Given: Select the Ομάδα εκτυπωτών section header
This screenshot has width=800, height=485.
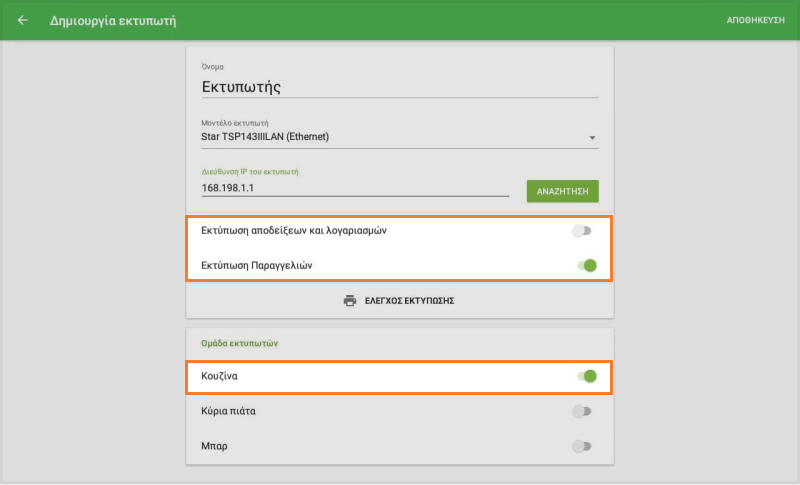Looking at the screenshot, I should tap(239, 343).
